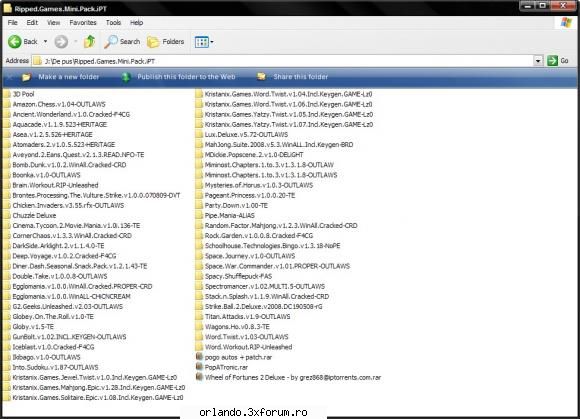Select the Pipe.Mania-ALiAS folder

pos(225,216)
